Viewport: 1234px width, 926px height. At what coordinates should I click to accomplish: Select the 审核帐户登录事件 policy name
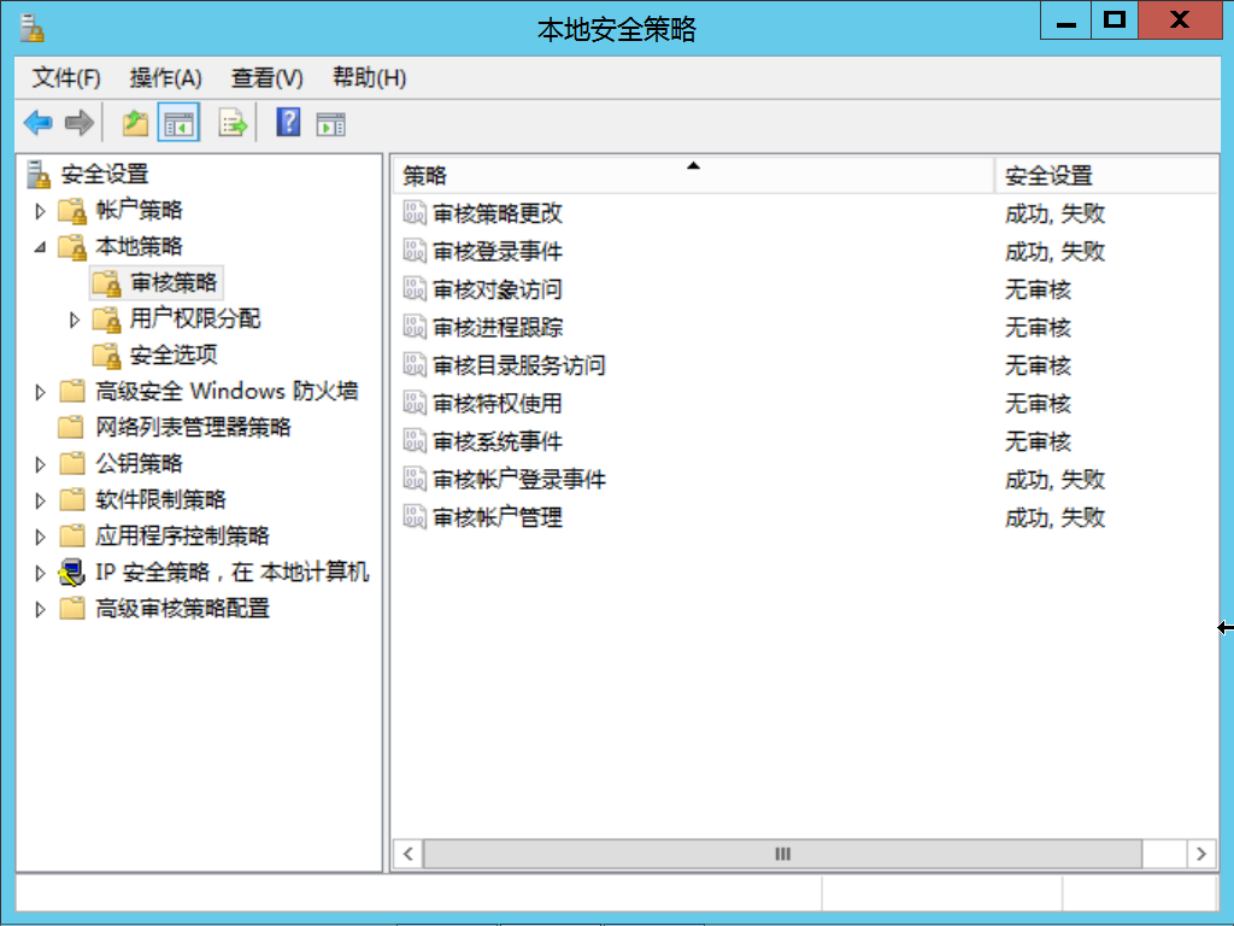(x=519, y=479)
